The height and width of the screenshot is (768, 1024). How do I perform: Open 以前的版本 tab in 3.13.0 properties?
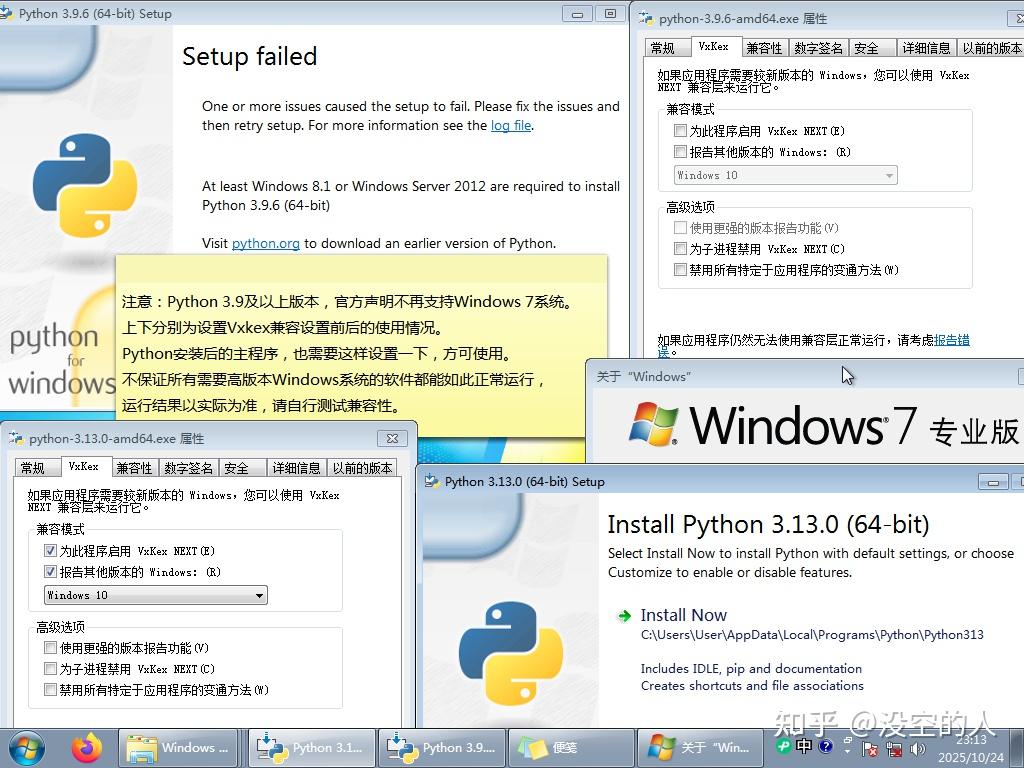point(363,468)
